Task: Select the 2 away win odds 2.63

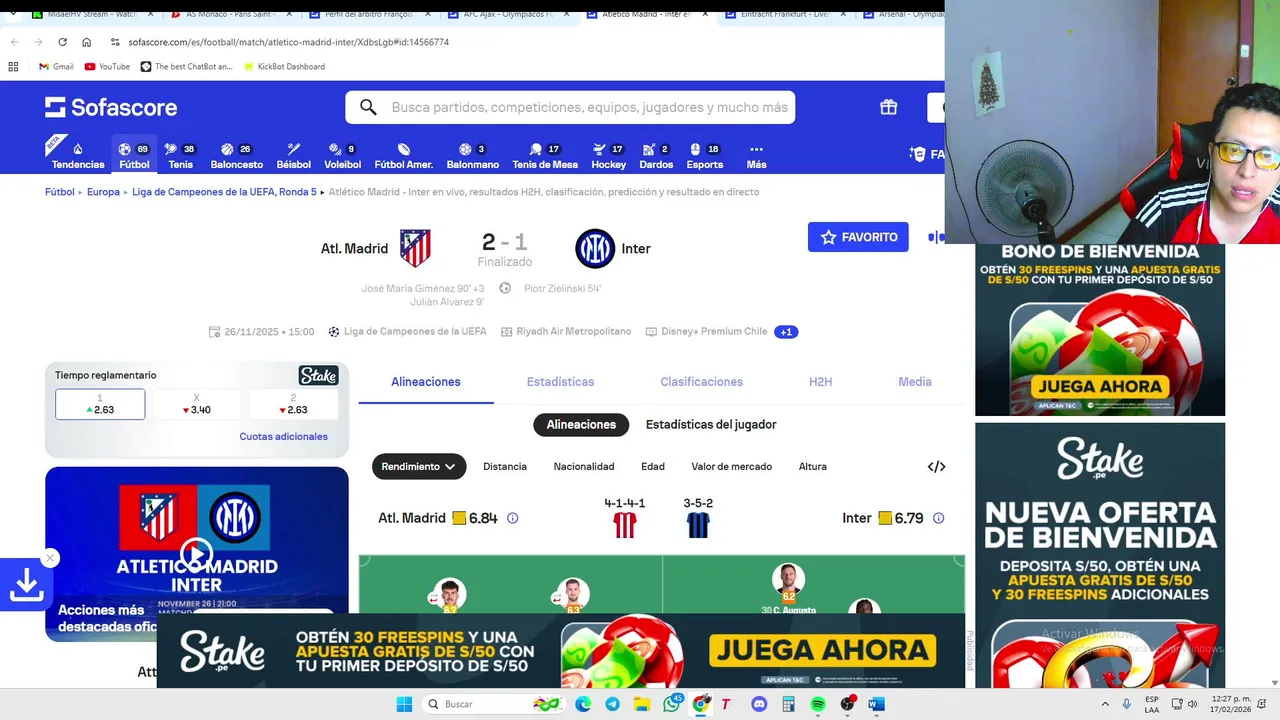Action: [293, 404]
